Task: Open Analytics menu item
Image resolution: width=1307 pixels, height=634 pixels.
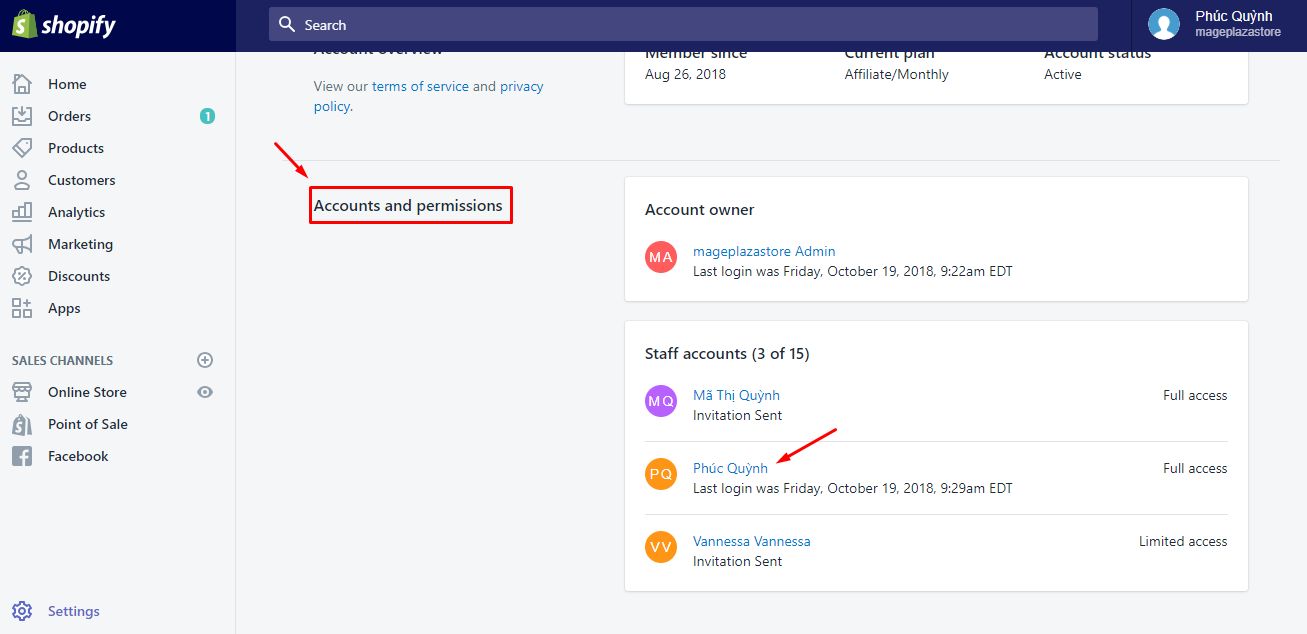Action: pos(76,212)
